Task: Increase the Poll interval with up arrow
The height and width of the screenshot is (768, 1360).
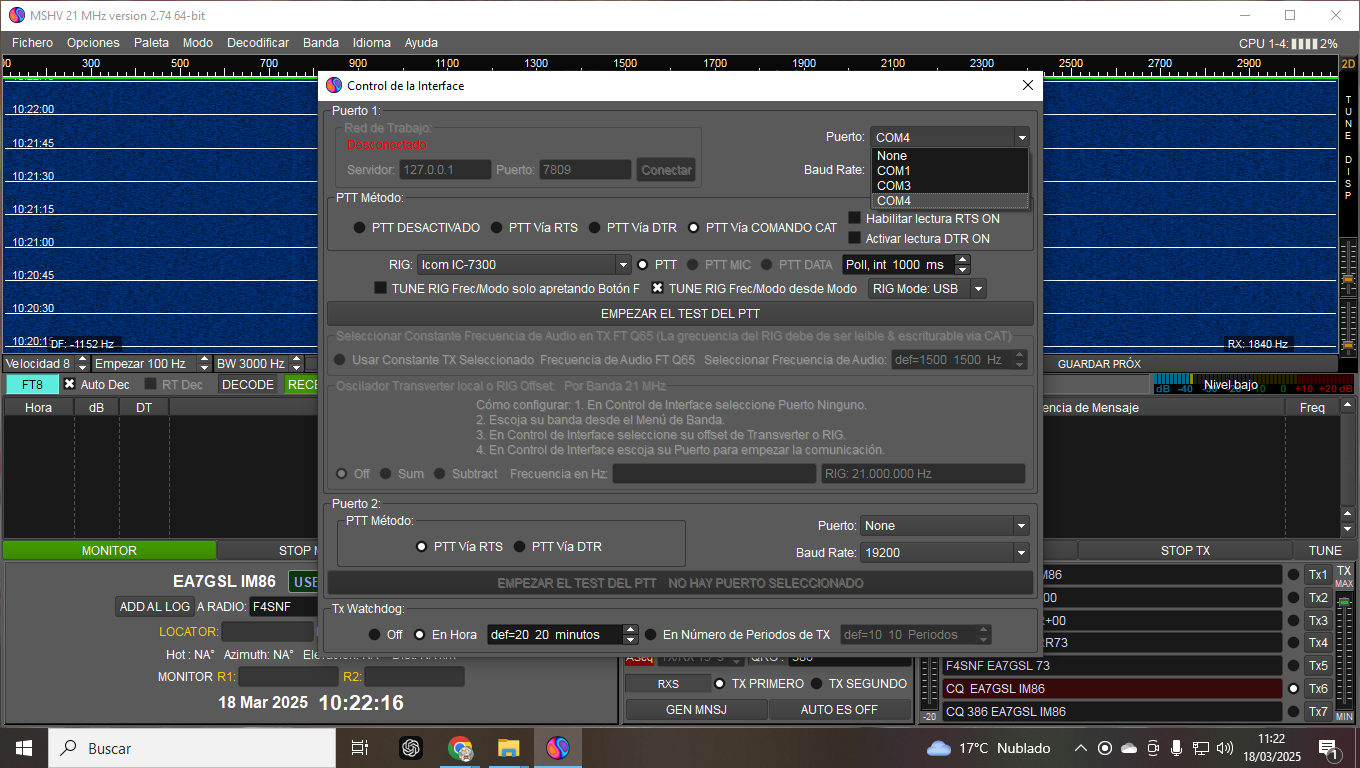Action: tap(962, 260)
